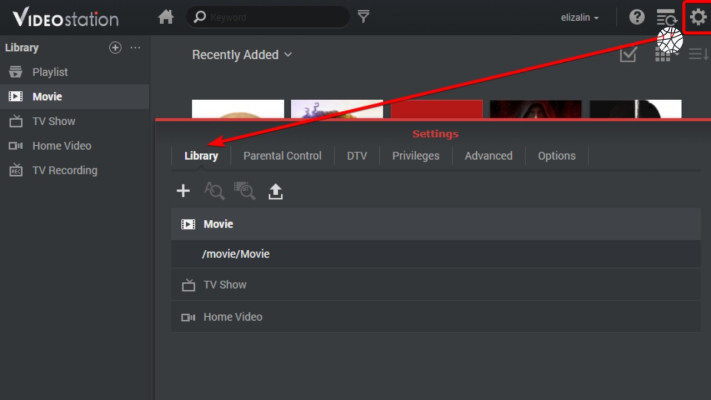
Task: Open the elizalin user menu
Action: tap(580, 18)
